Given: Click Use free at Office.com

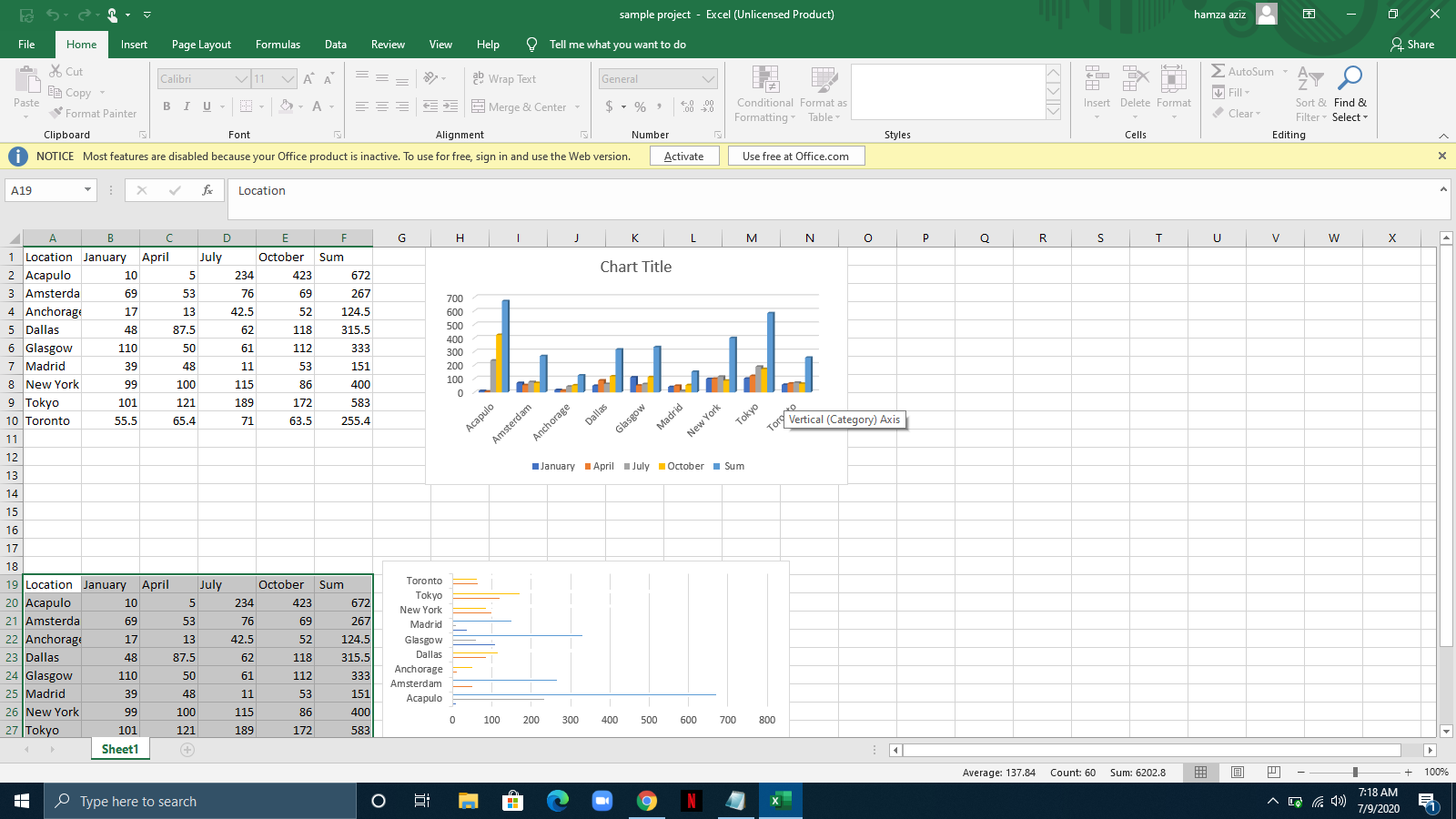Looking at the screenshot, I should point(795,156).
